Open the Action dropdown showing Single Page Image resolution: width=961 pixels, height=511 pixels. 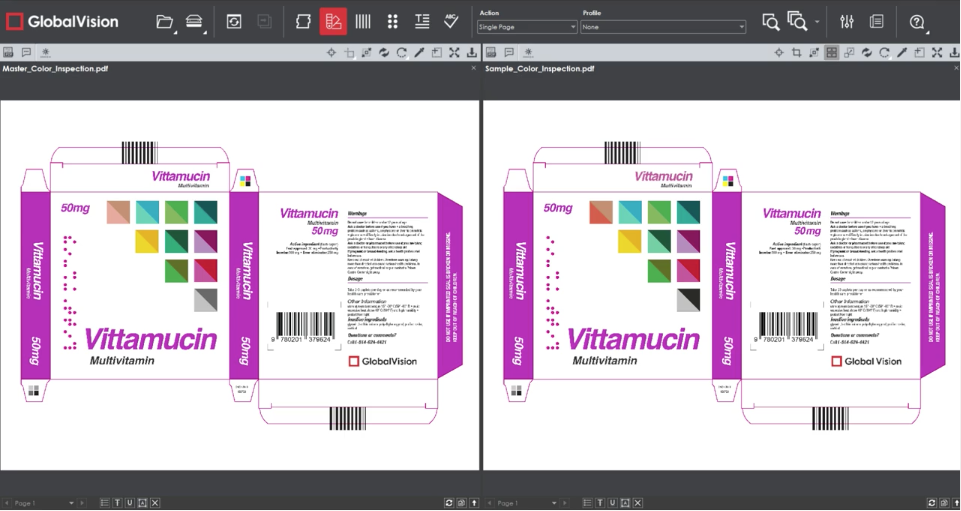pos(527,27)
